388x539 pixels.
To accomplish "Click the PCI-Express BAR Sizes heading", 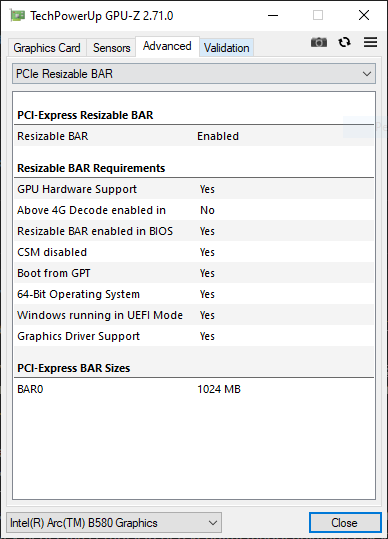I will [x=74, y=368].
